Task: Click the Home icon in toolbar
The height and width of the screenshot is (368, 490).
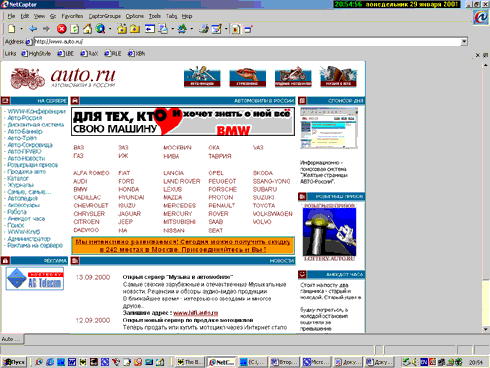Action: (x=87, y=29)
